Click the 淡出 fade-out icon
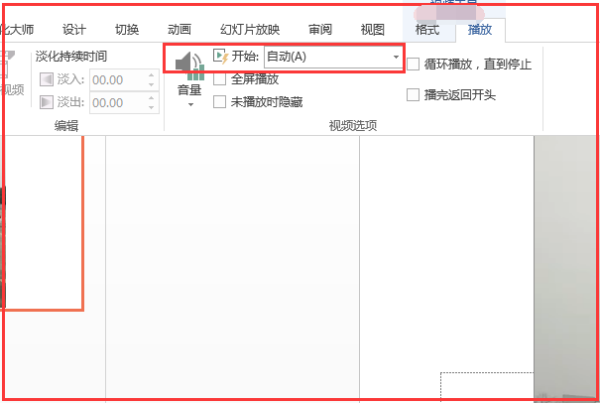Screen dimensions: 600x403 click(x=46, y=102)
